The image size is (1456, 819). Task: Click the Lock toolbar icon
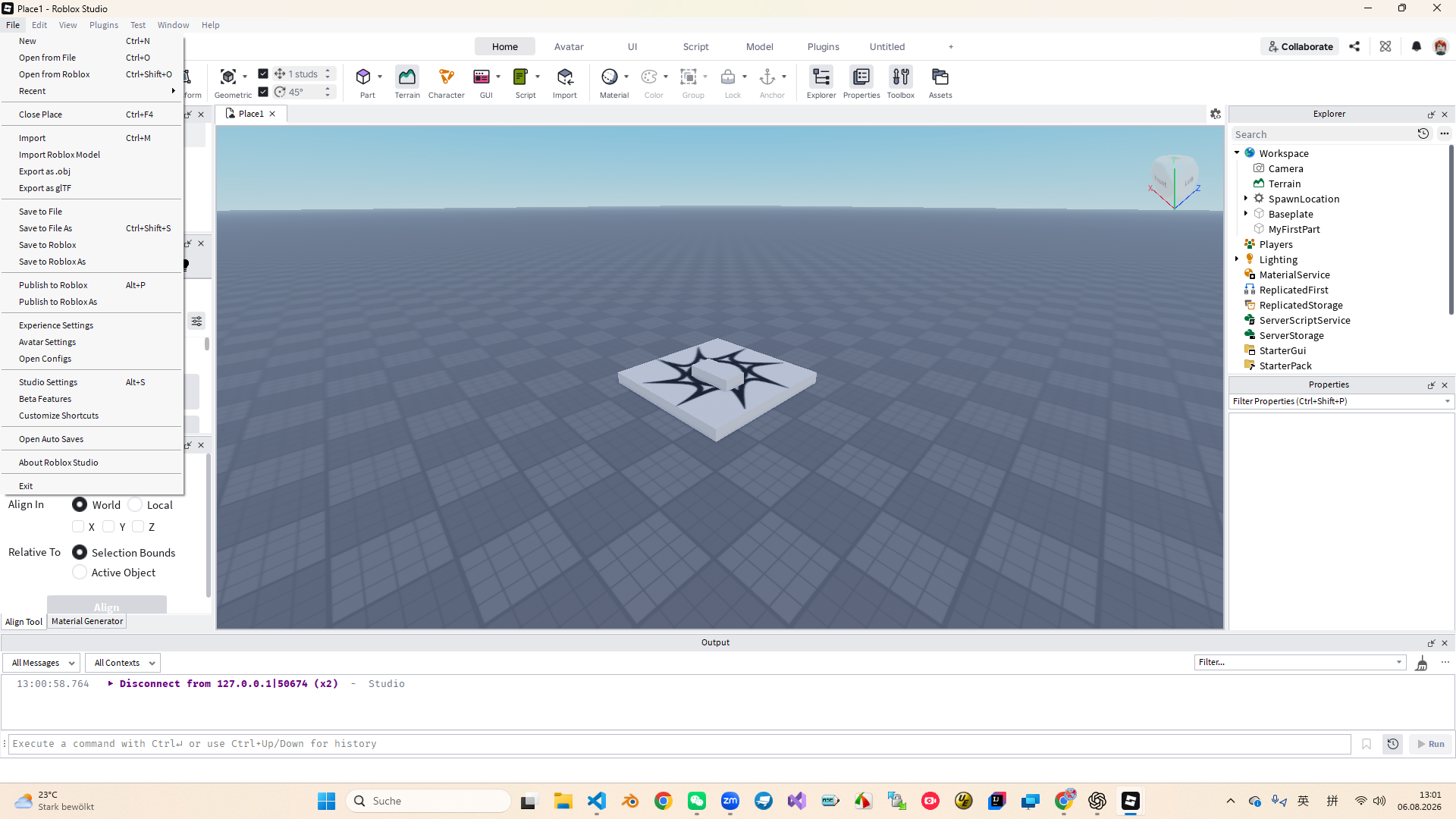[728, 77]
